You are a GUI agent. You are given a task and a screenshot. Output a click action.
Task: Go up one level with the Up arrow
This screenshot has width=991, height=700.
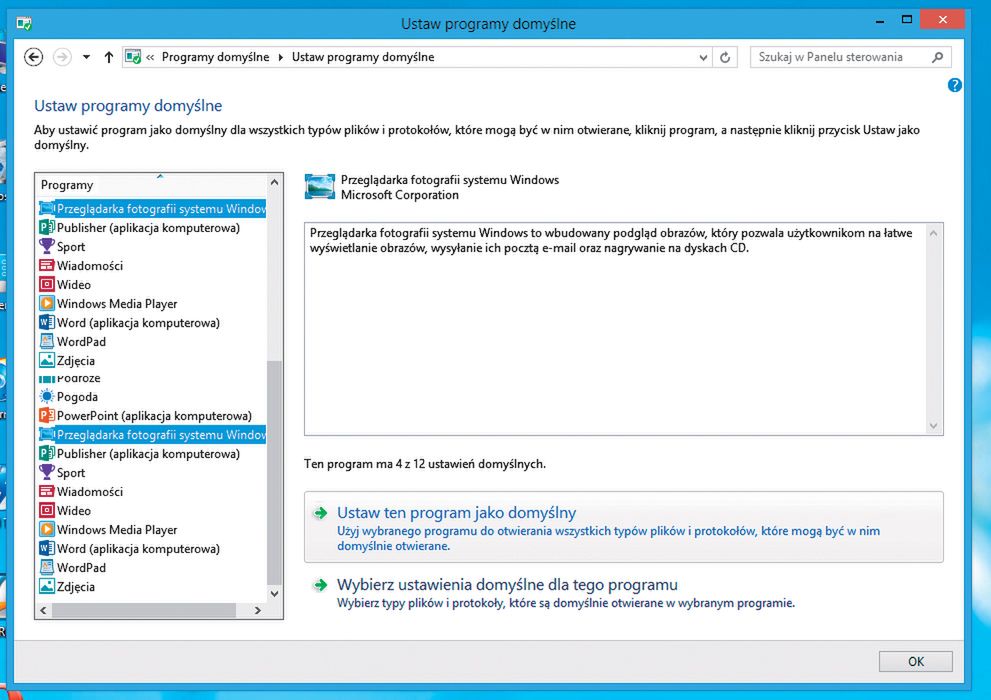click(x=109, y=57)
